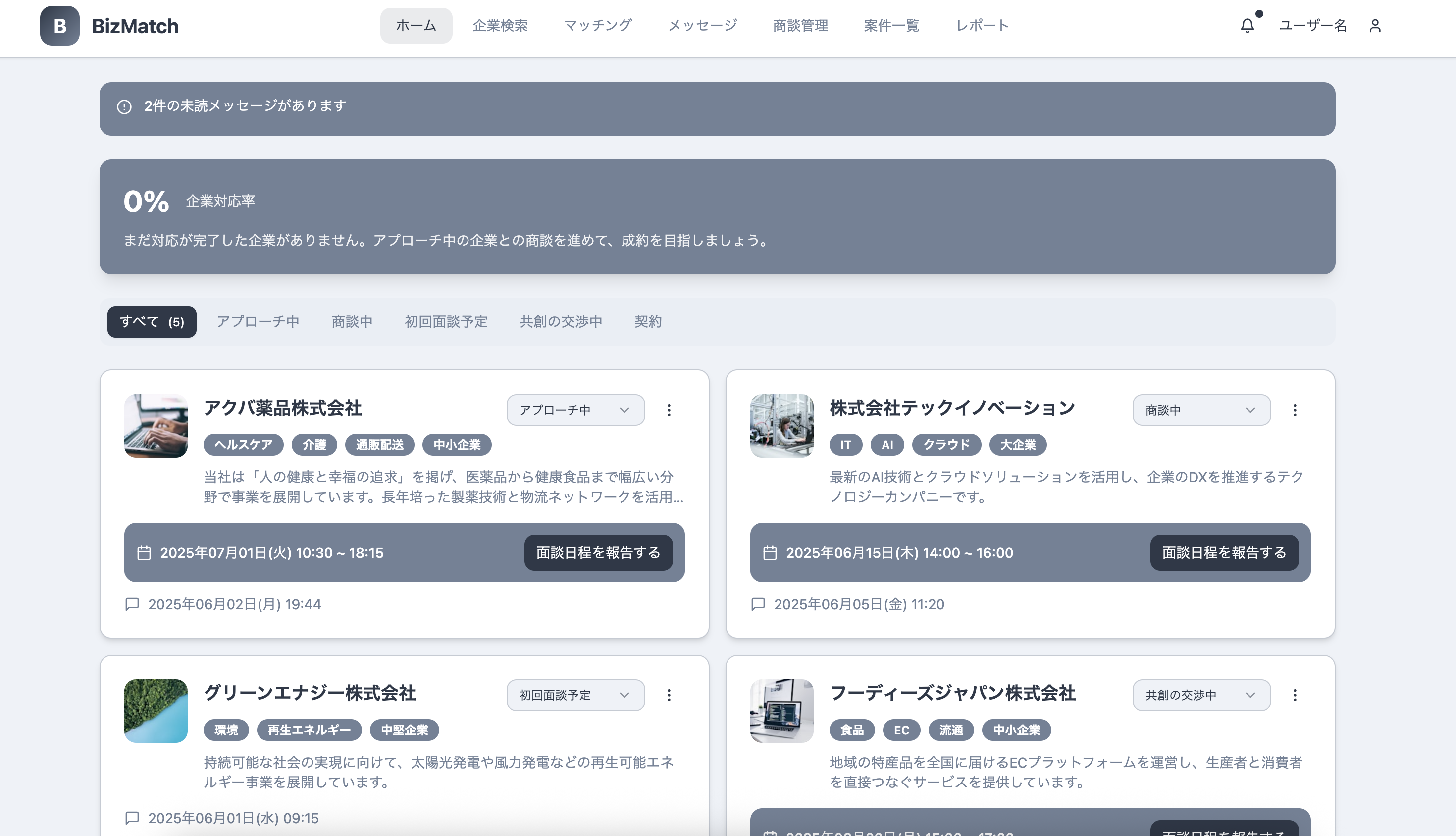Click the user profile icon top right
The height and width of the screenshot is (836, 1456).
pyautogui.click(x=1375, y=25)
